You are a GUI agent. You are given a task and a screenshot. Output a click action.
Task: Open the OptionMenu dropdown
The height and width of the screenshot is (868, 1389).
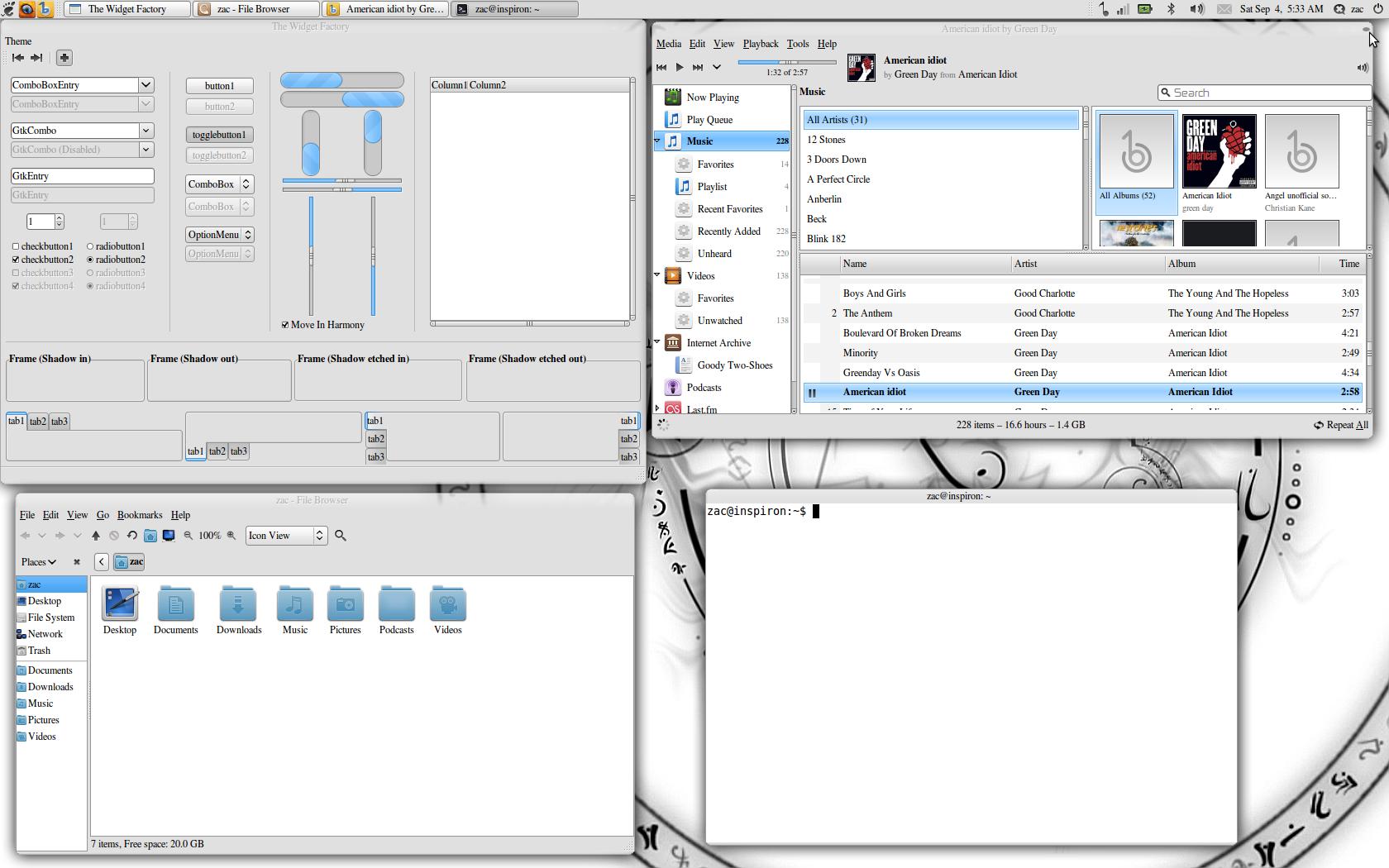(x=219, y=235)
